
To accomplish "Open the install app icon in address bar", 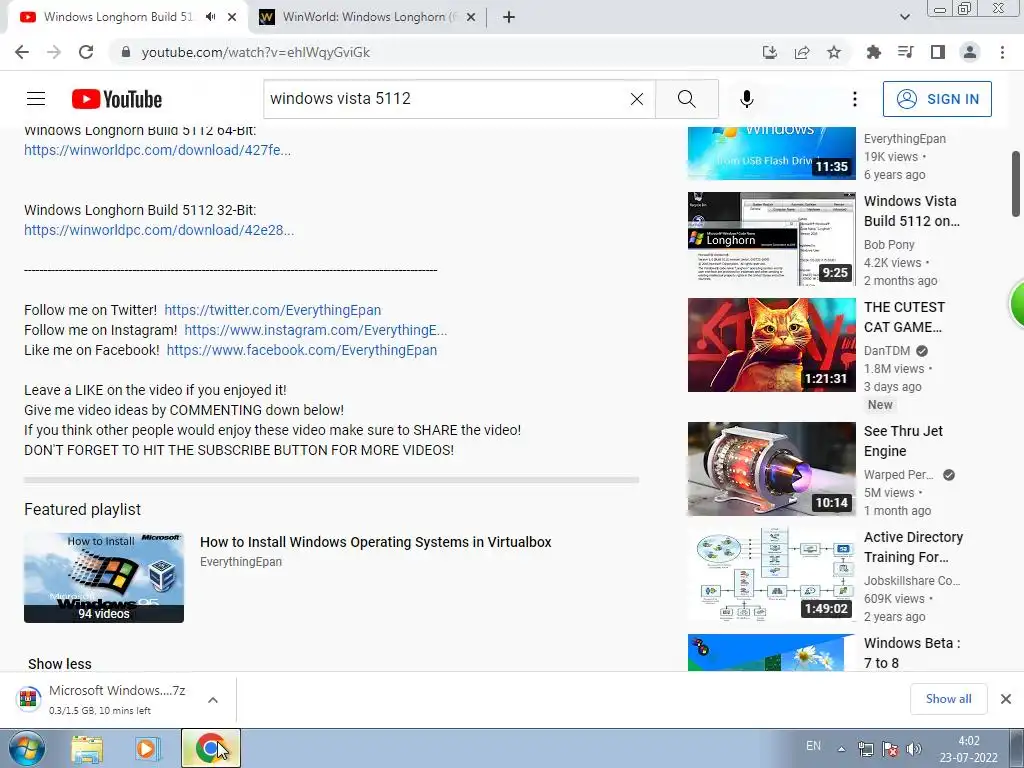I will pos(770,52).
